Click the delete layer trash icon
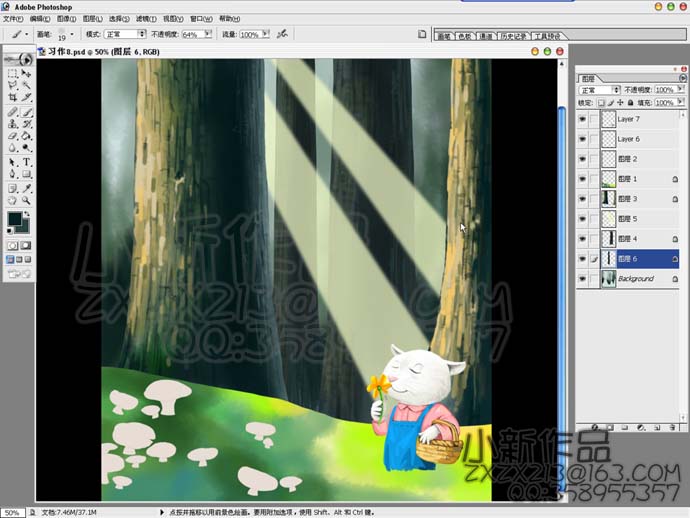The image size is (690, 518). 672,427
